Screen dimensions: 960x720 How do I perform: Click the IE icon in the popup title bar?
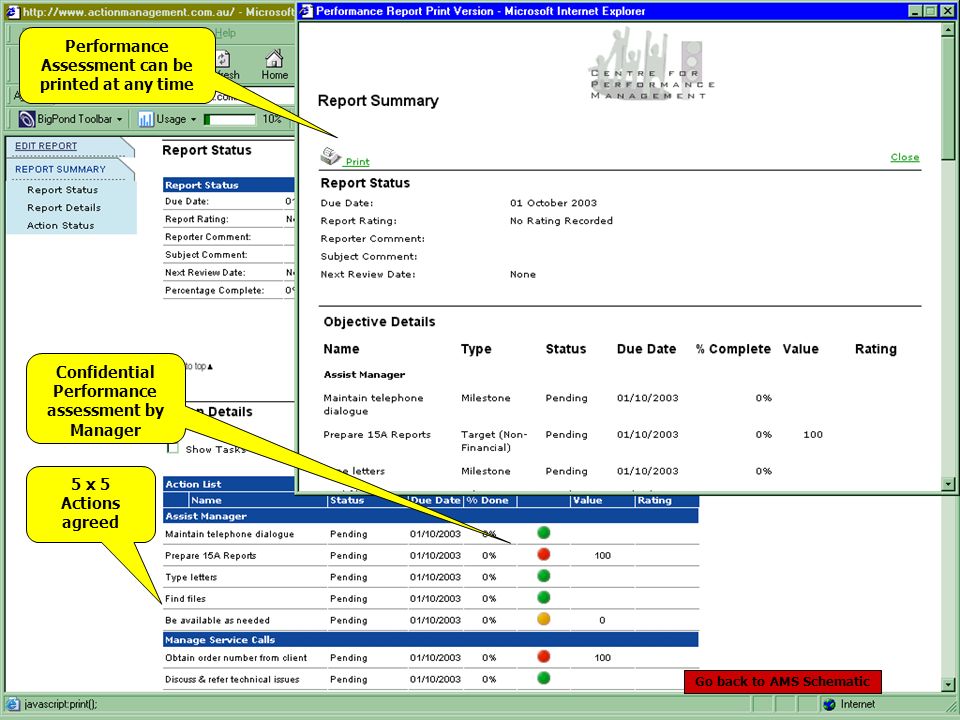(x=306, y=11)
